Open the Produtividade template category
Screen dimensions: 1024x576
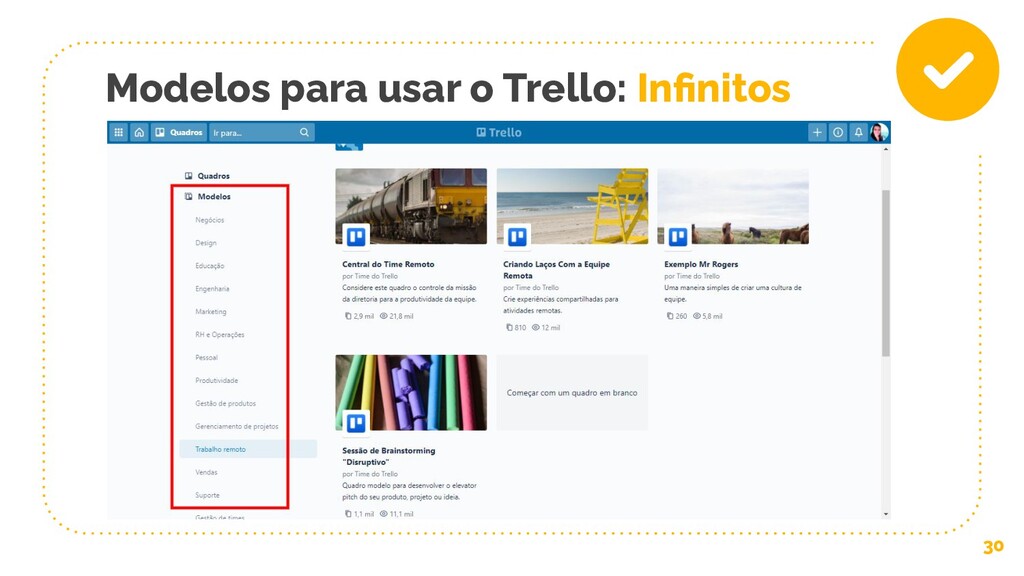pos(216,380)
